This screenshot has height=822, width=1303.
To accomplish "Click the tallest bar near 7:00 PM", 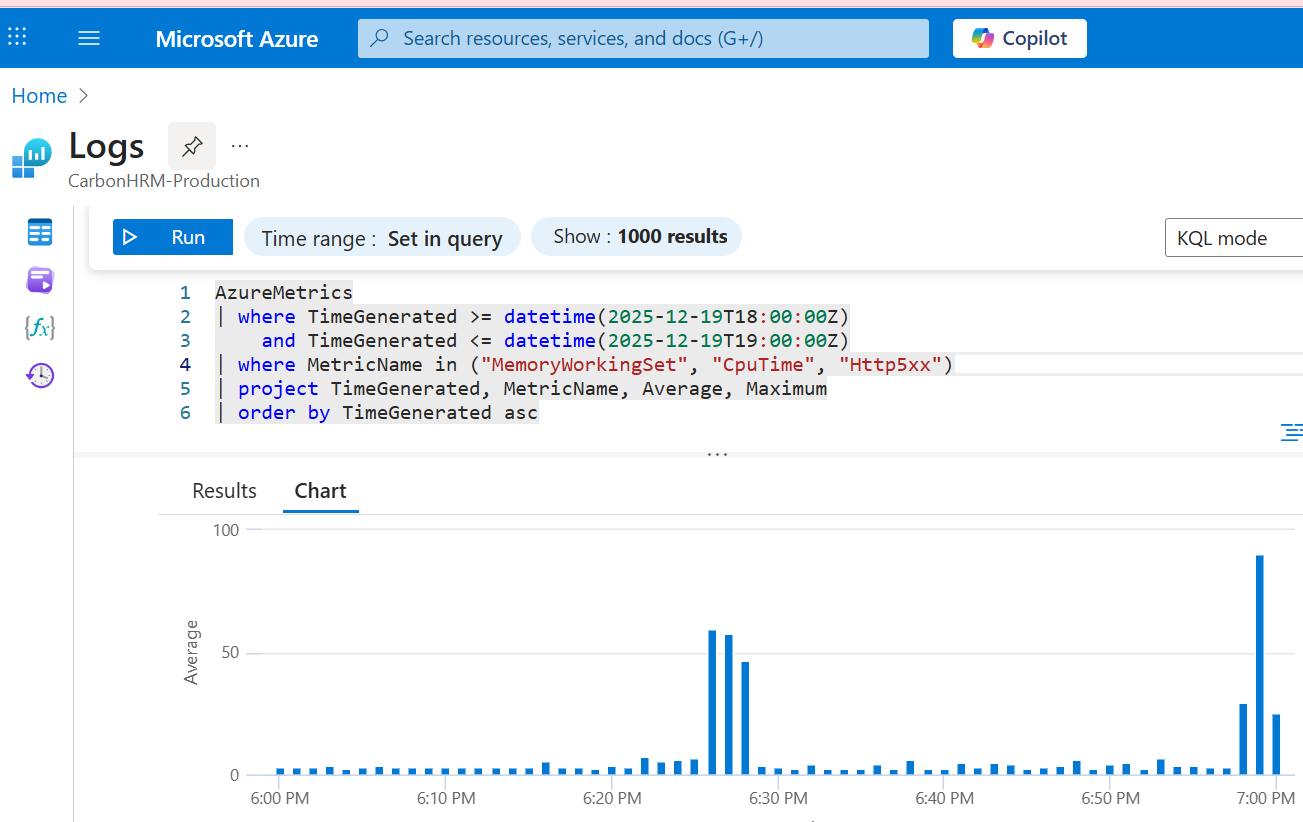I will tap(1260, 665).
